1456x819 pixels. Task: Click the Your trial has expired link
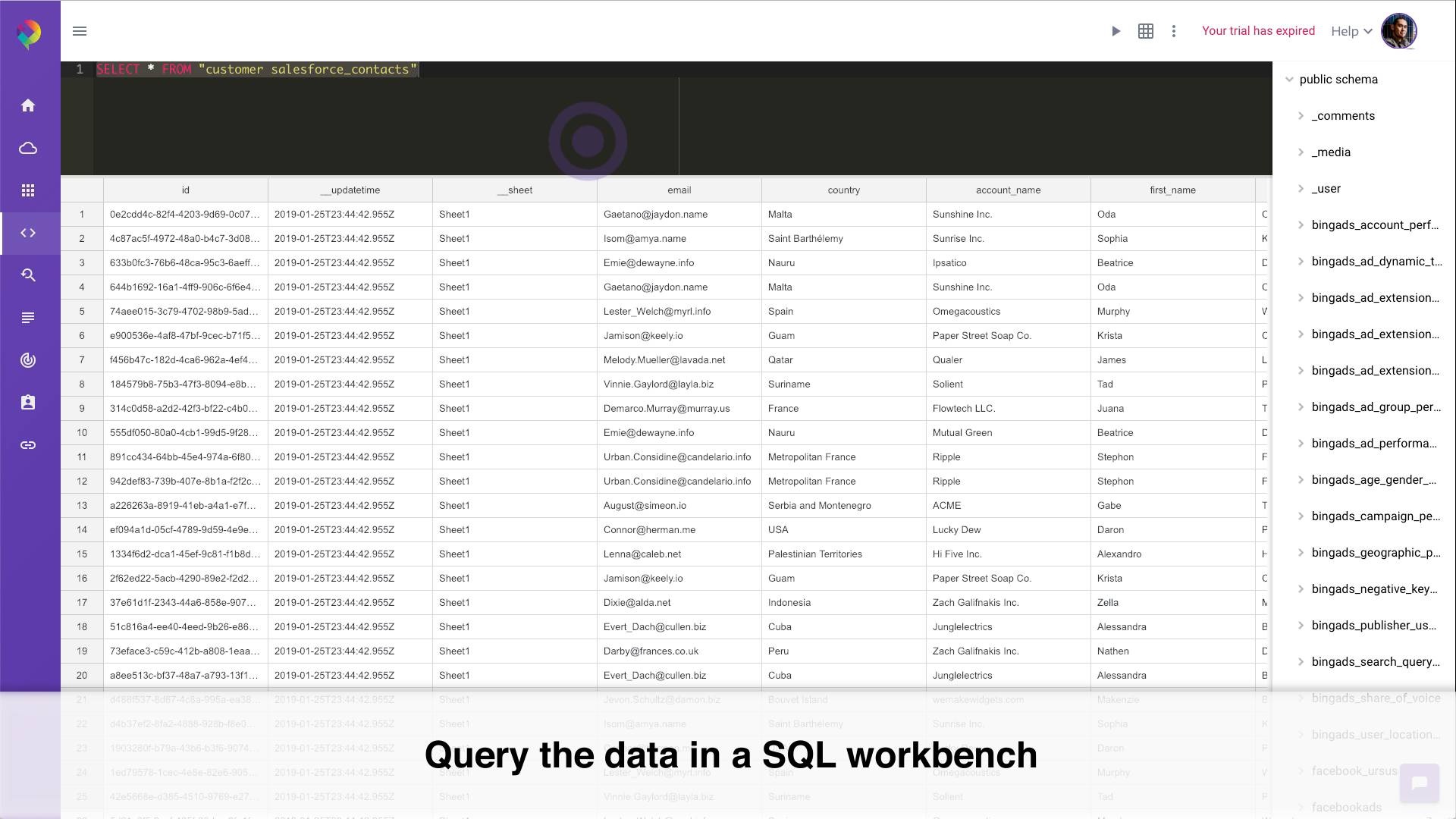click(1258, 31)
